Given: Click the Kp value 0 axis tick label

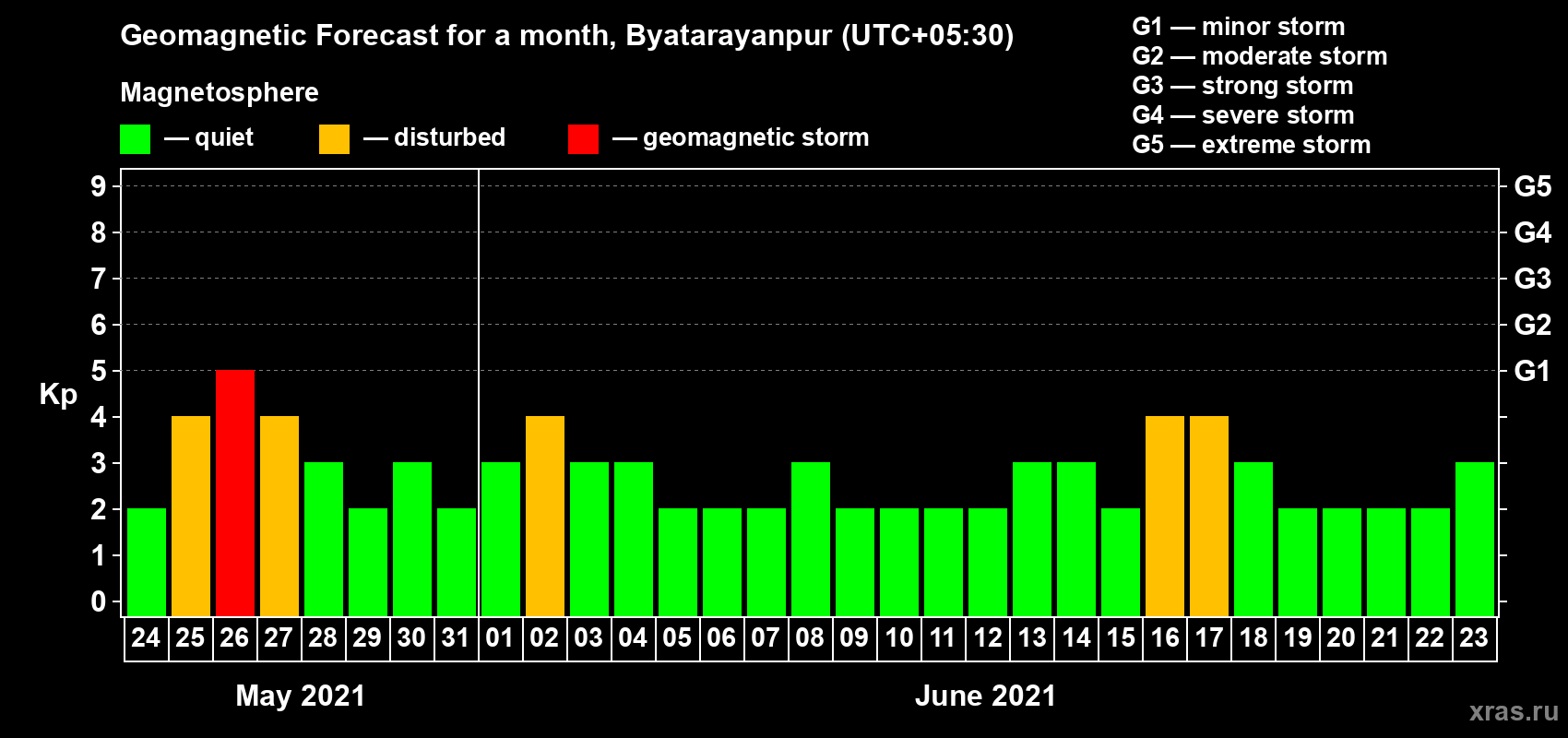Looking at the screenshot, I should 99,601.
